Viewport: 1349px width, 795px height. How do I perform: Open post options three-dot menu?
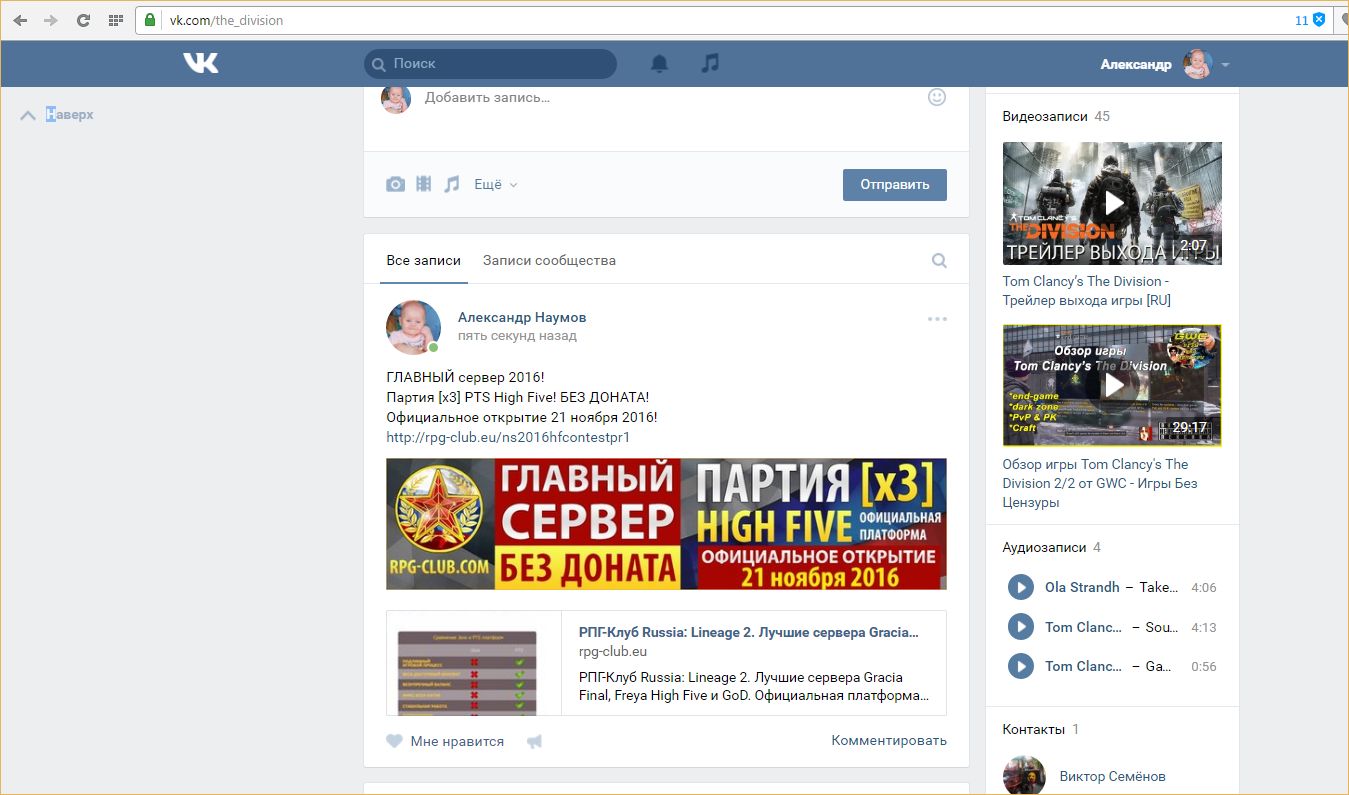point(936,319)
